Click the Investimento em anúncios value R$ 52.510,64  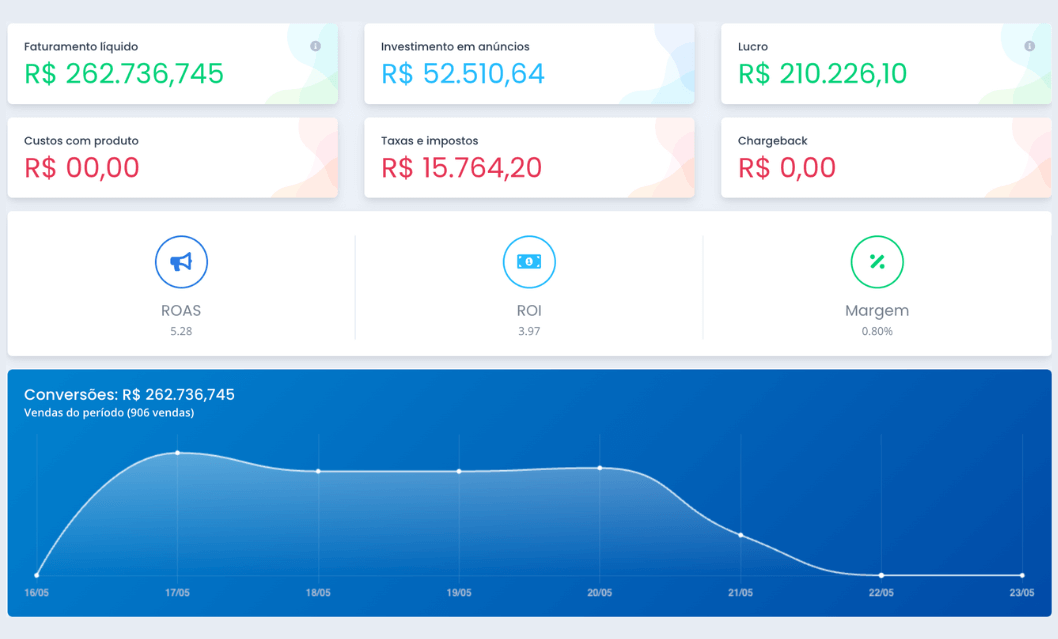point(462,74)
